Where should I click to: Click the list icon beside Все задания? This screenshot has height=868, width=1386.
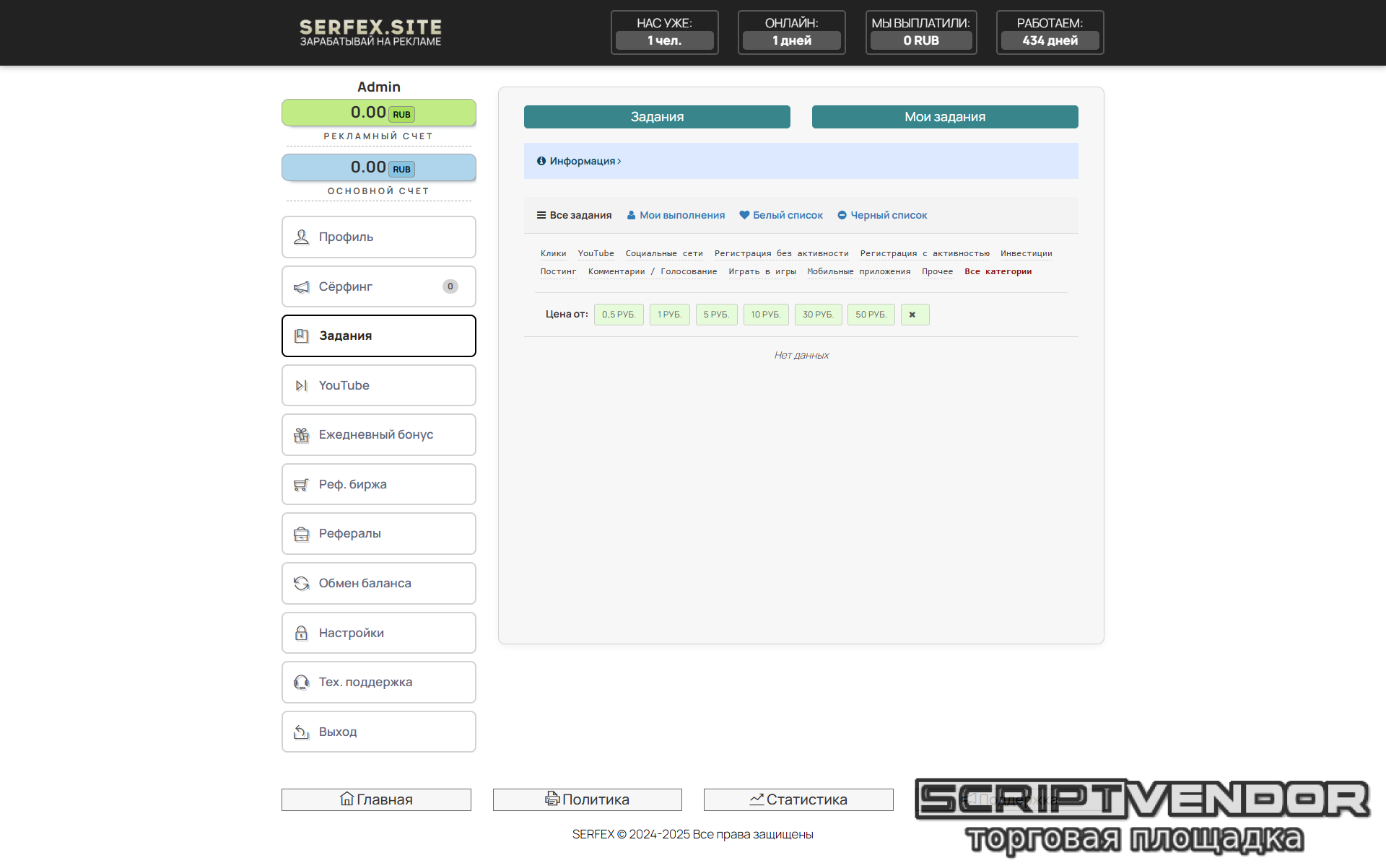[x=541, y=215]
